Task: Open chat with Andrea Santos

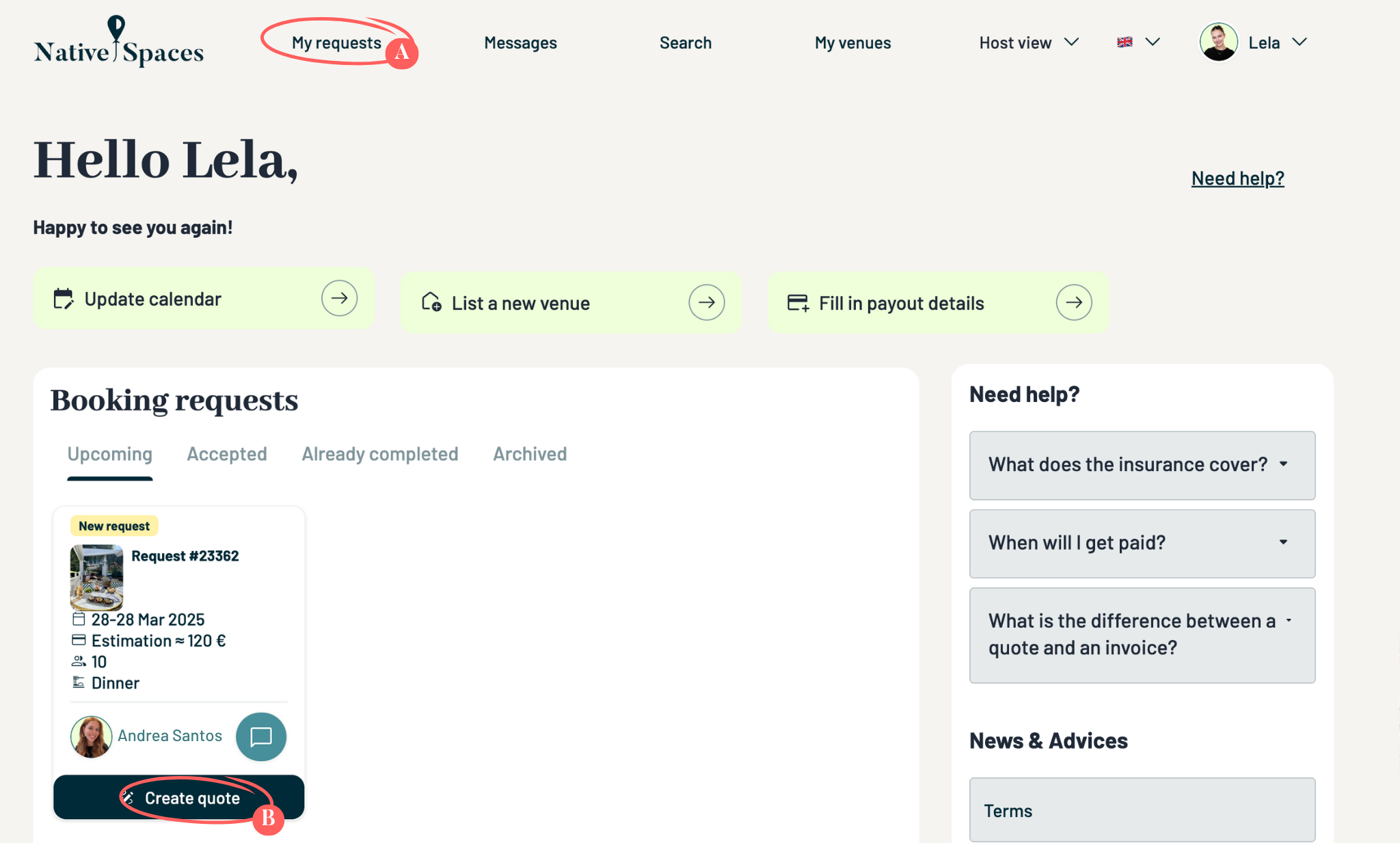Action: click(x=260, y=736)
